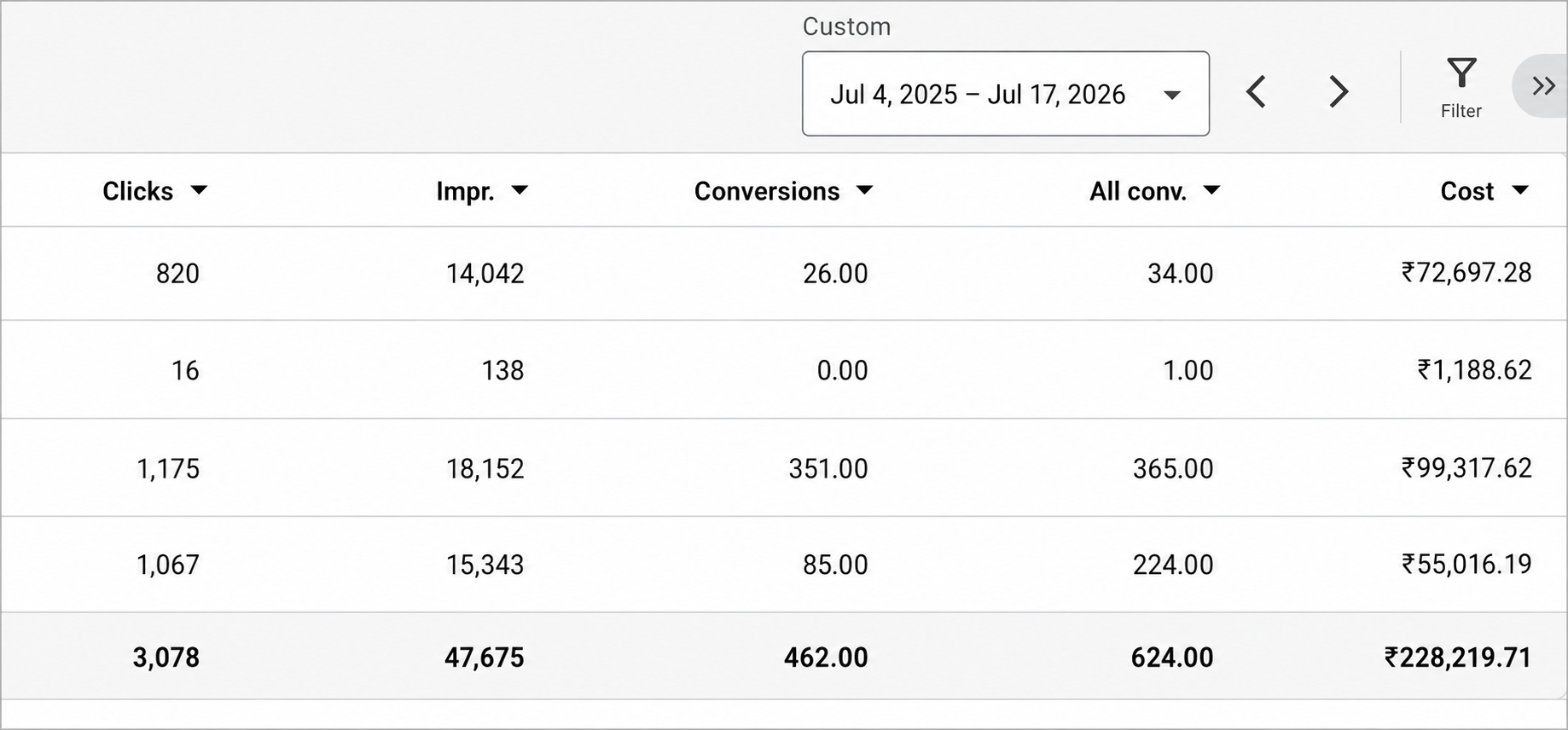Sort by Clicks column header

coord(137,191)
